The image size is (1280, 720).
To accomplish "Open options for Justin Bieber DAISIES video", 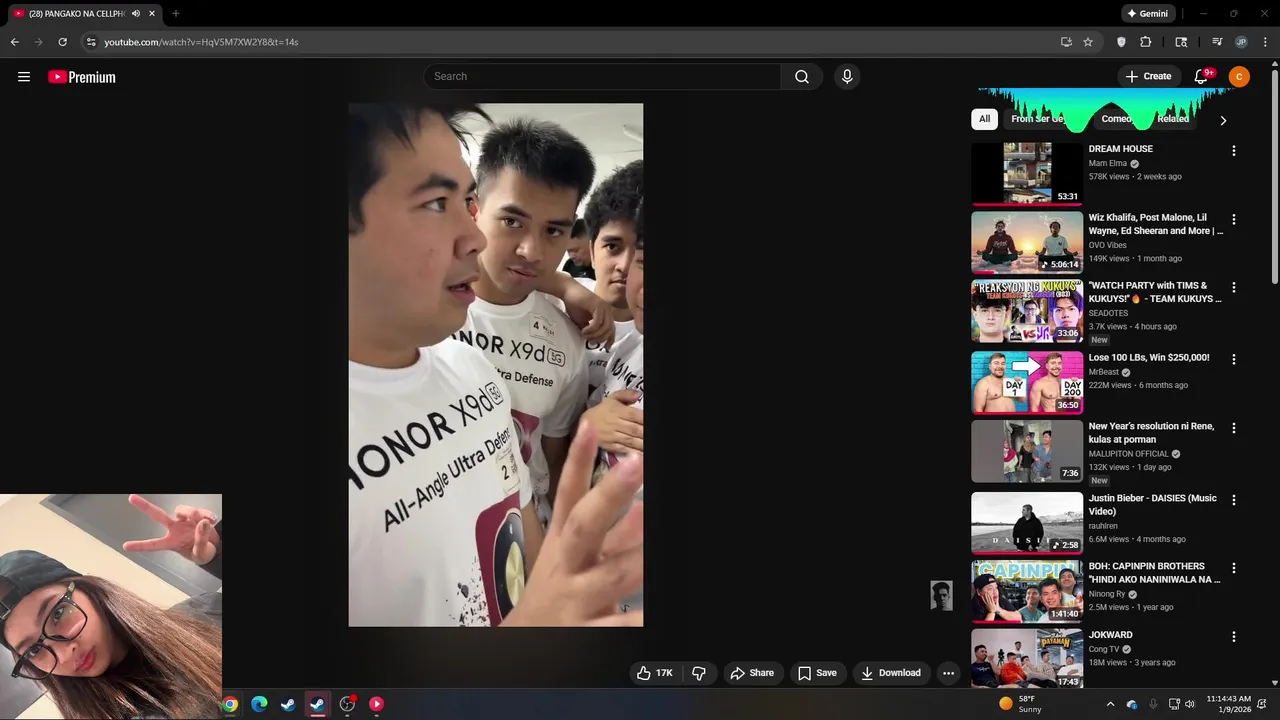I will 1234,500.
